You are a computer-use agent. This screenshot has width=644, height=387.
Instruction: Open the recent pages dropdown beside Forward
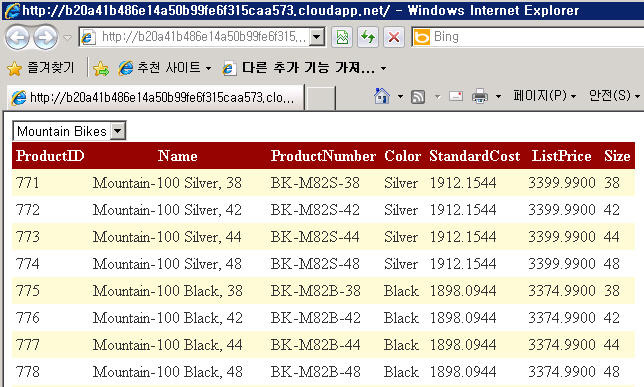click(x=67, y=37)
